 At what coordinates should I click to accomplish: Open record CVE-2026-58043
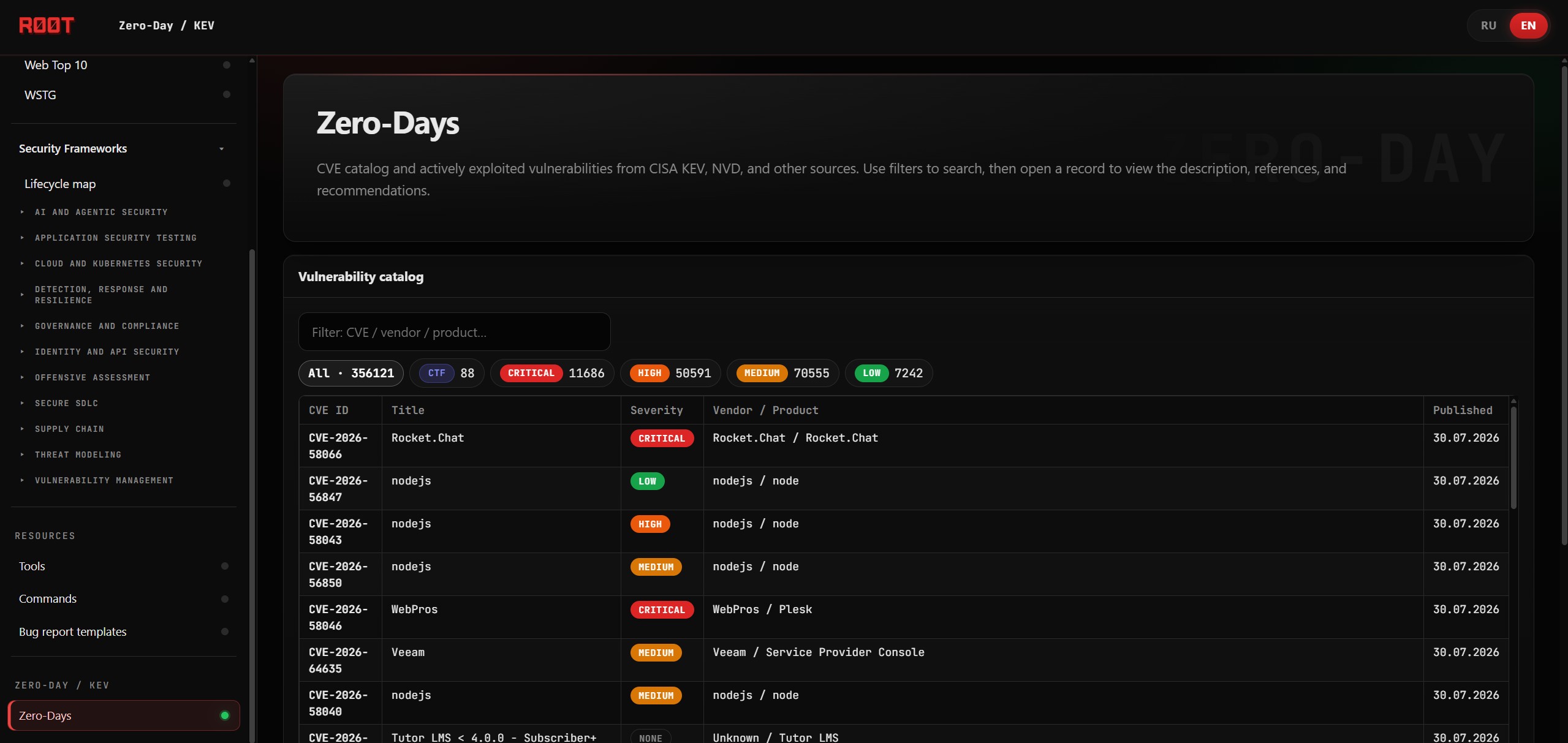click(x=338, y=532)
